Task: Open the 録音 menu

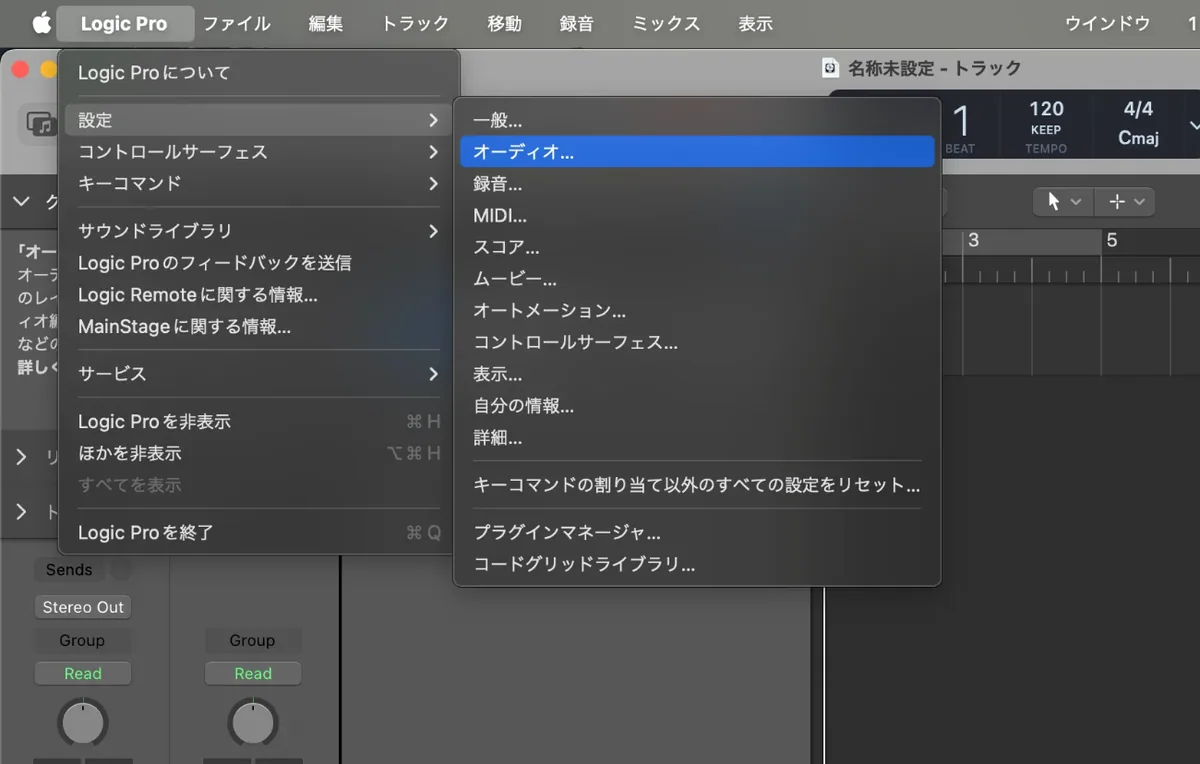Action: click(577, 23)
